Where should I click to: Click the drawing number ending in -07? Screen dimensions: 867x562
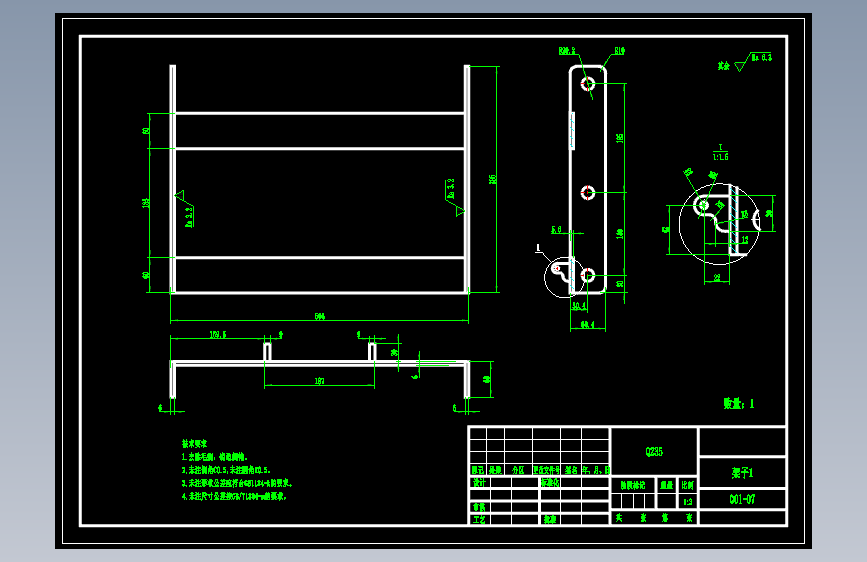point(742,499)
